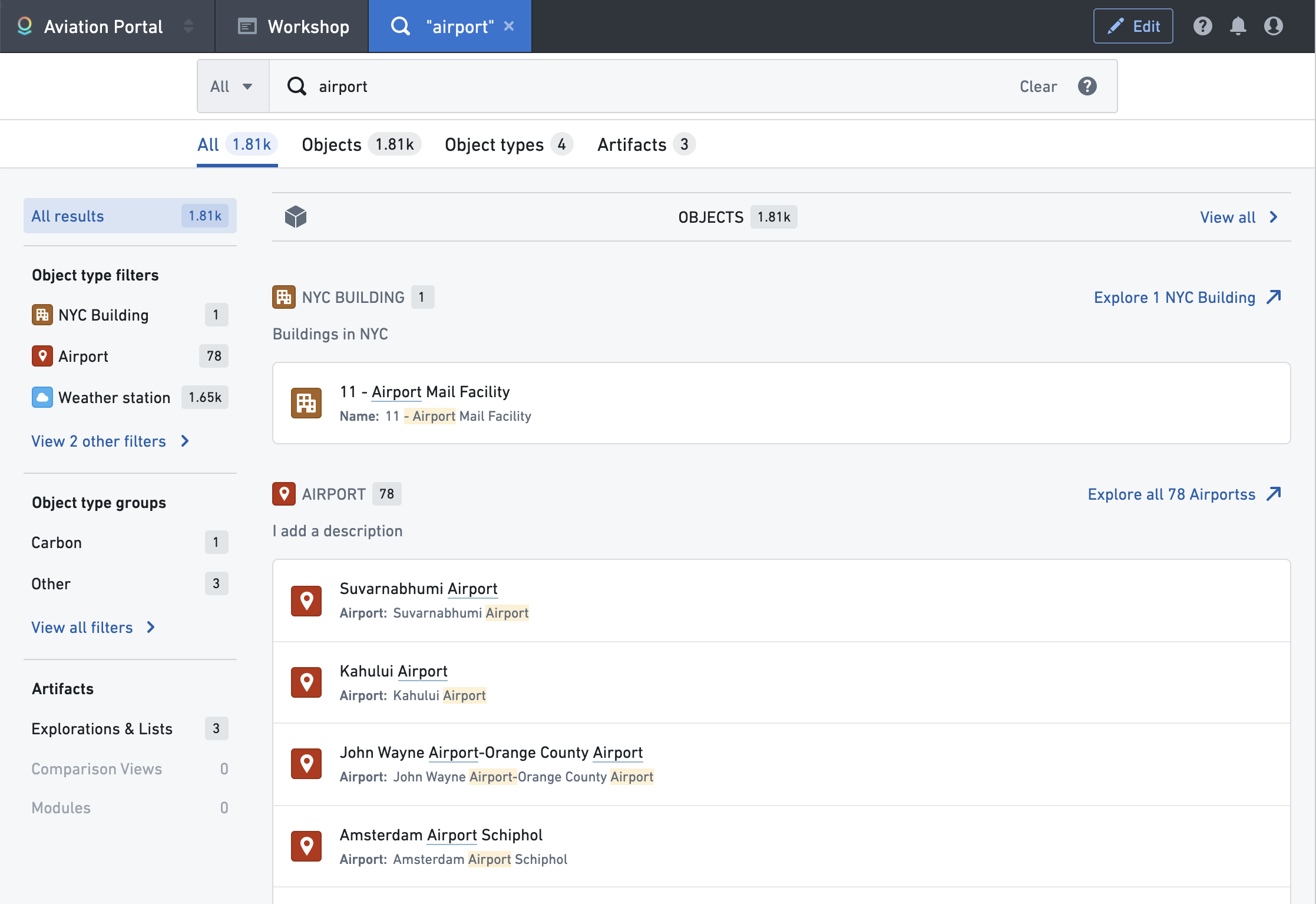Select All results in sidebar
The image size is (1316, 904).
130,216
